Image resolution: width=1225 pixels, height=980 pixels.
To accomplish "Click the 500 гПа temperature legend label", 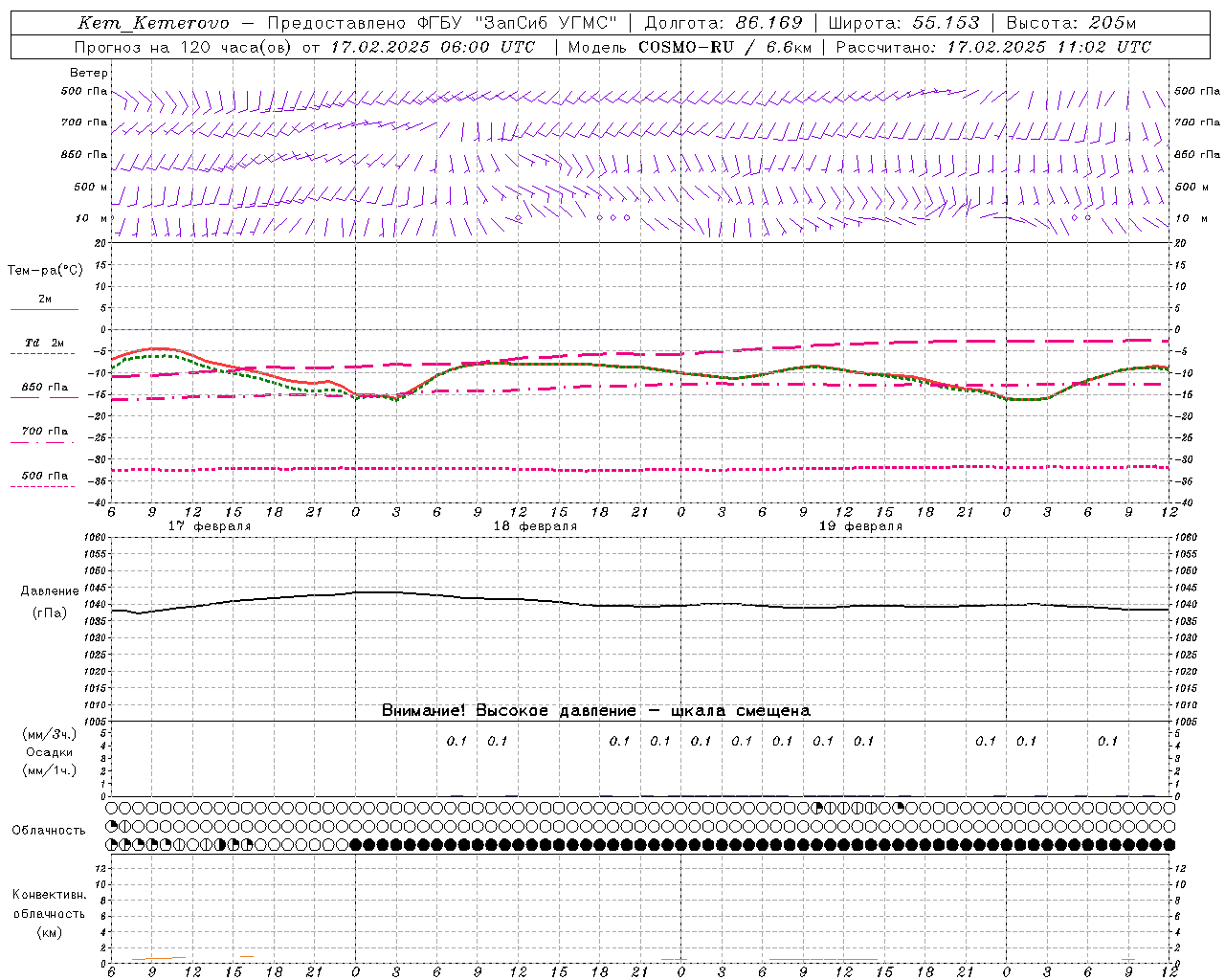I will click(x=44, y=476).
